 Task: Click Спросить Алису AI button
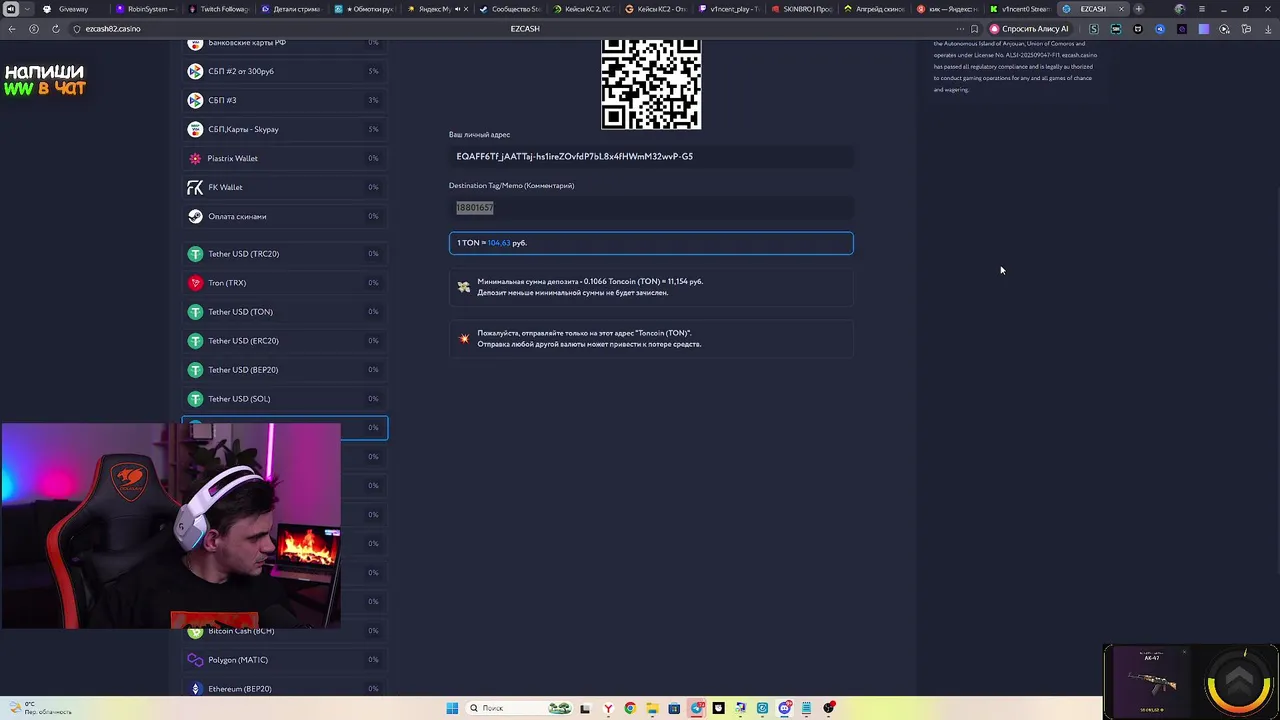click(x=1029, y=29)
